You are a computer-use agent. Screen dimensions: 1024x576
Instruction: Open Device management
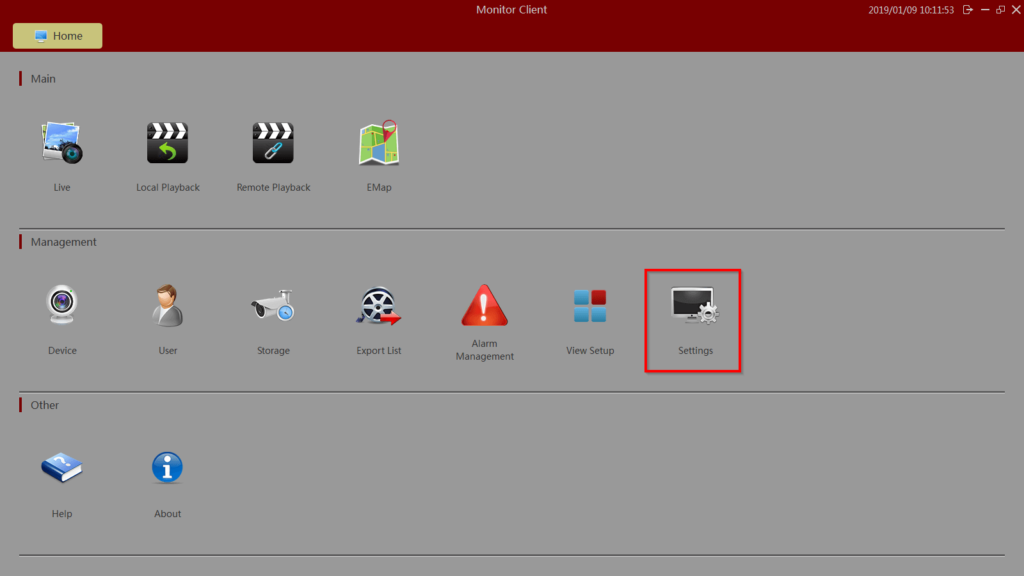(x=62, y=305)
